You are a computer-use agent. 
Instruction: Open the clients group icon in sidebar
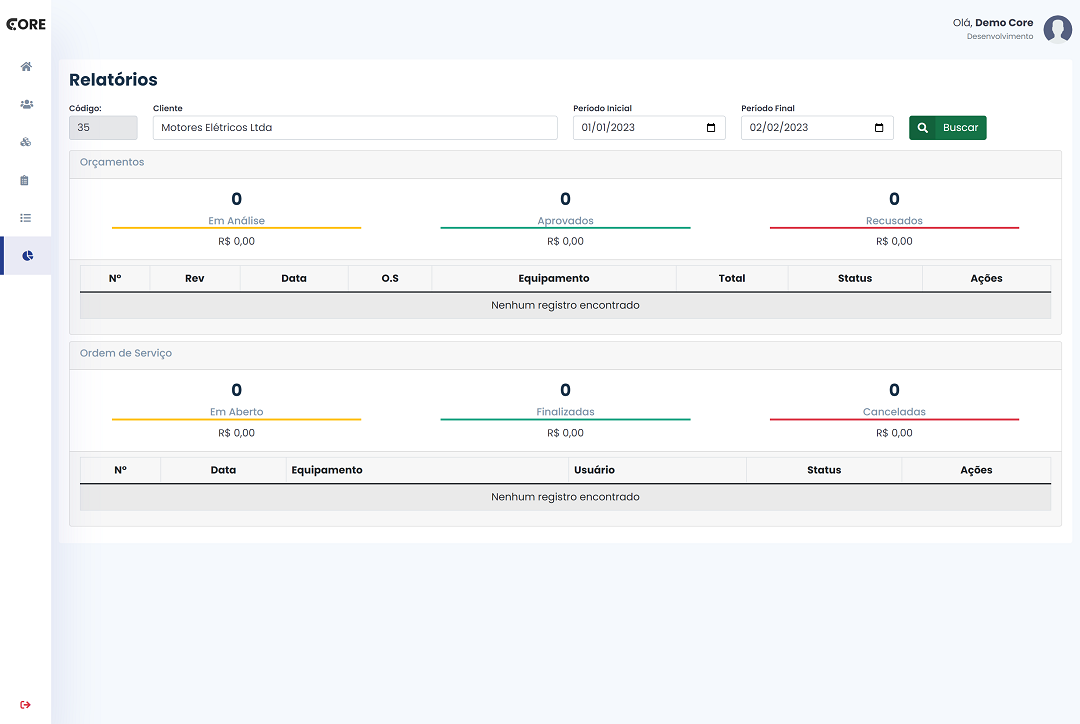coord(26,104)
